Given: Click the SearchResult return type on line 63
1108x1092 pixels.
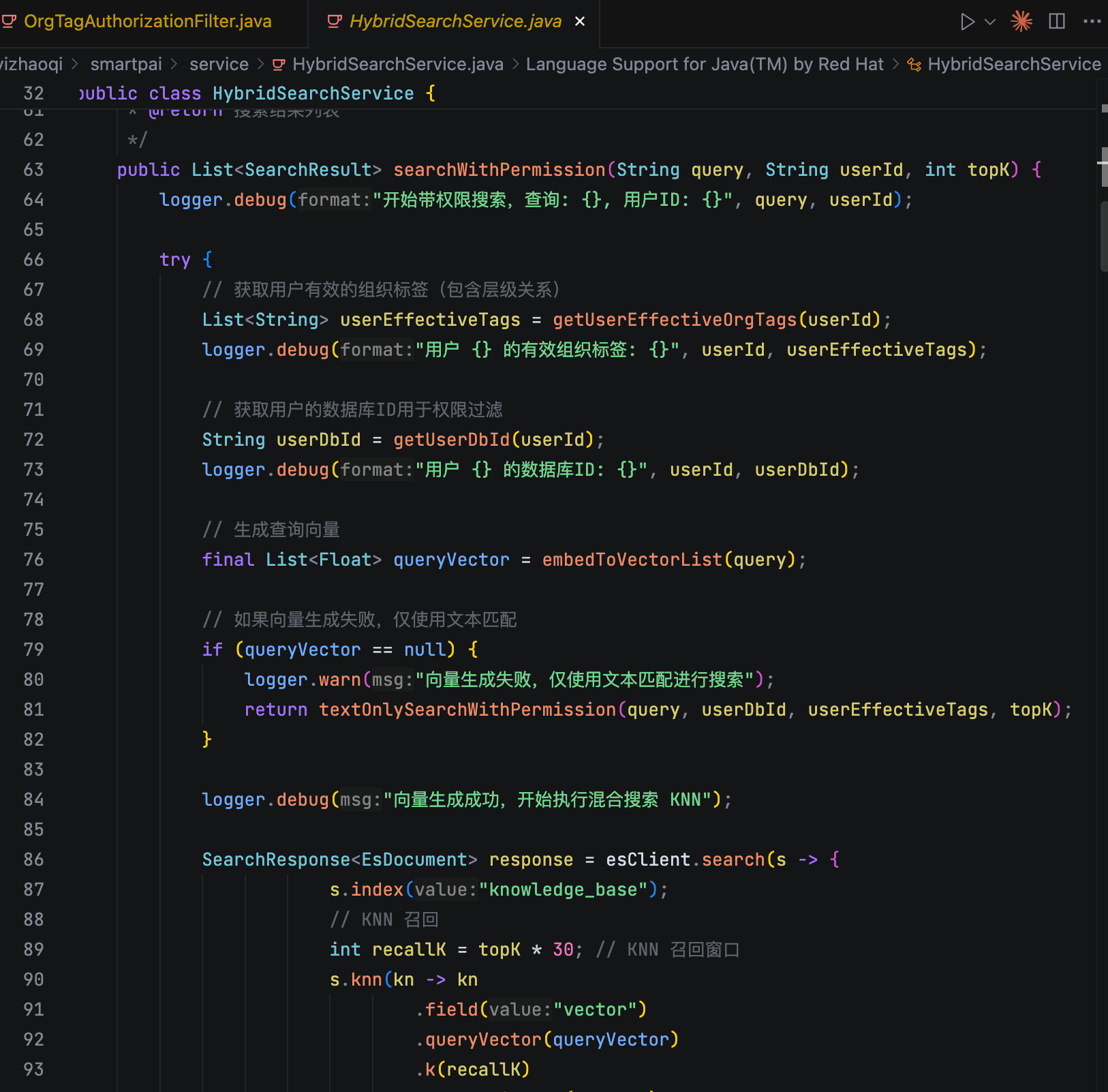Looking at the screenshot, I should (308, 170).
